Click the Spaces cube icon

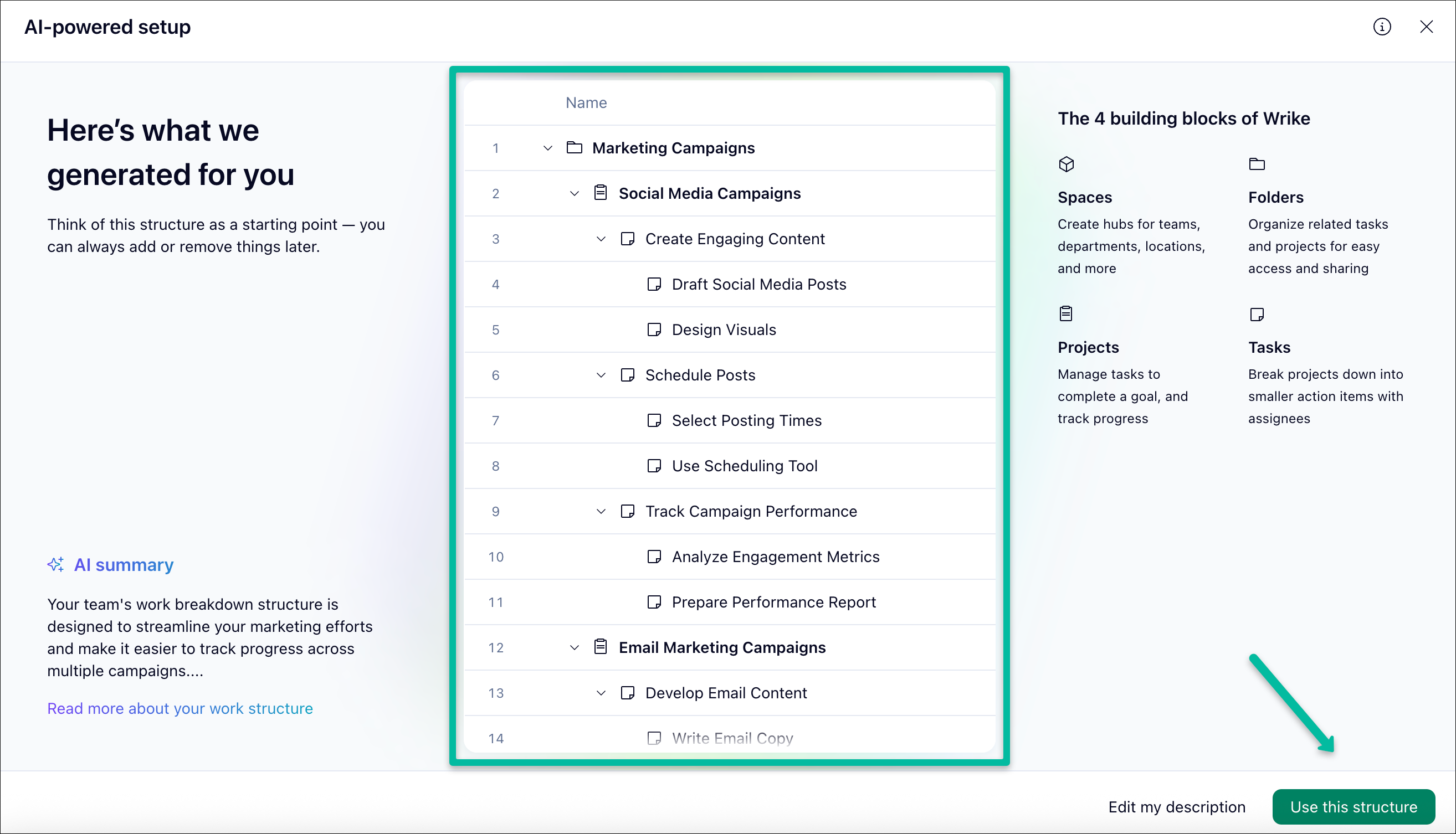pos(1066,164)
